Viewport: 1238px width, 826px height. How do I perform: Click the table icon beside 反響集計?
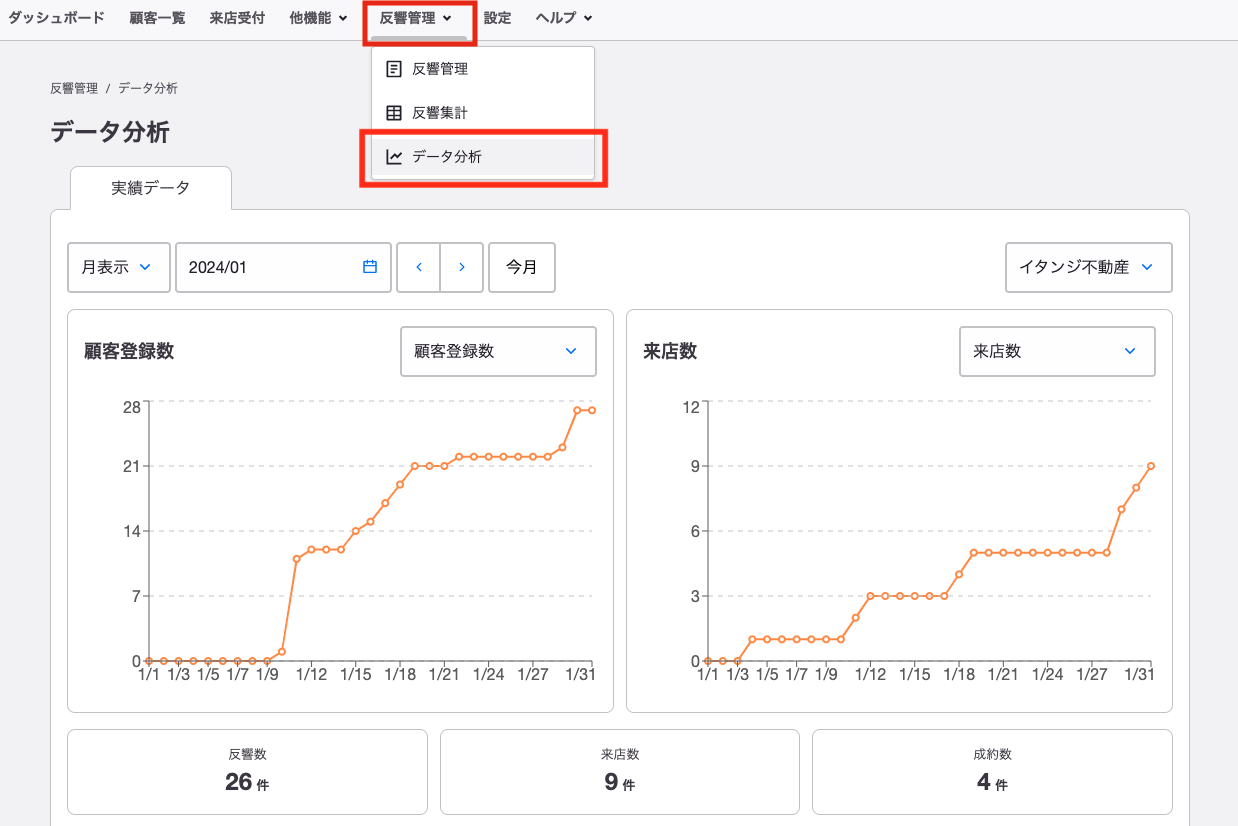pyautogui.click(x=394, y=113)
